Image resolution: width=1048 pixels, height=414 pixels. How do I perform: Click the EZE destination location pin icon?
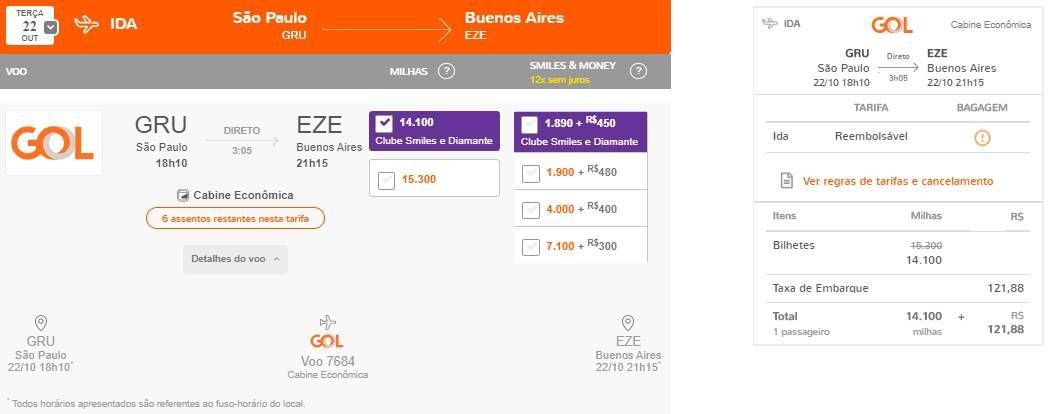[628, 324]
